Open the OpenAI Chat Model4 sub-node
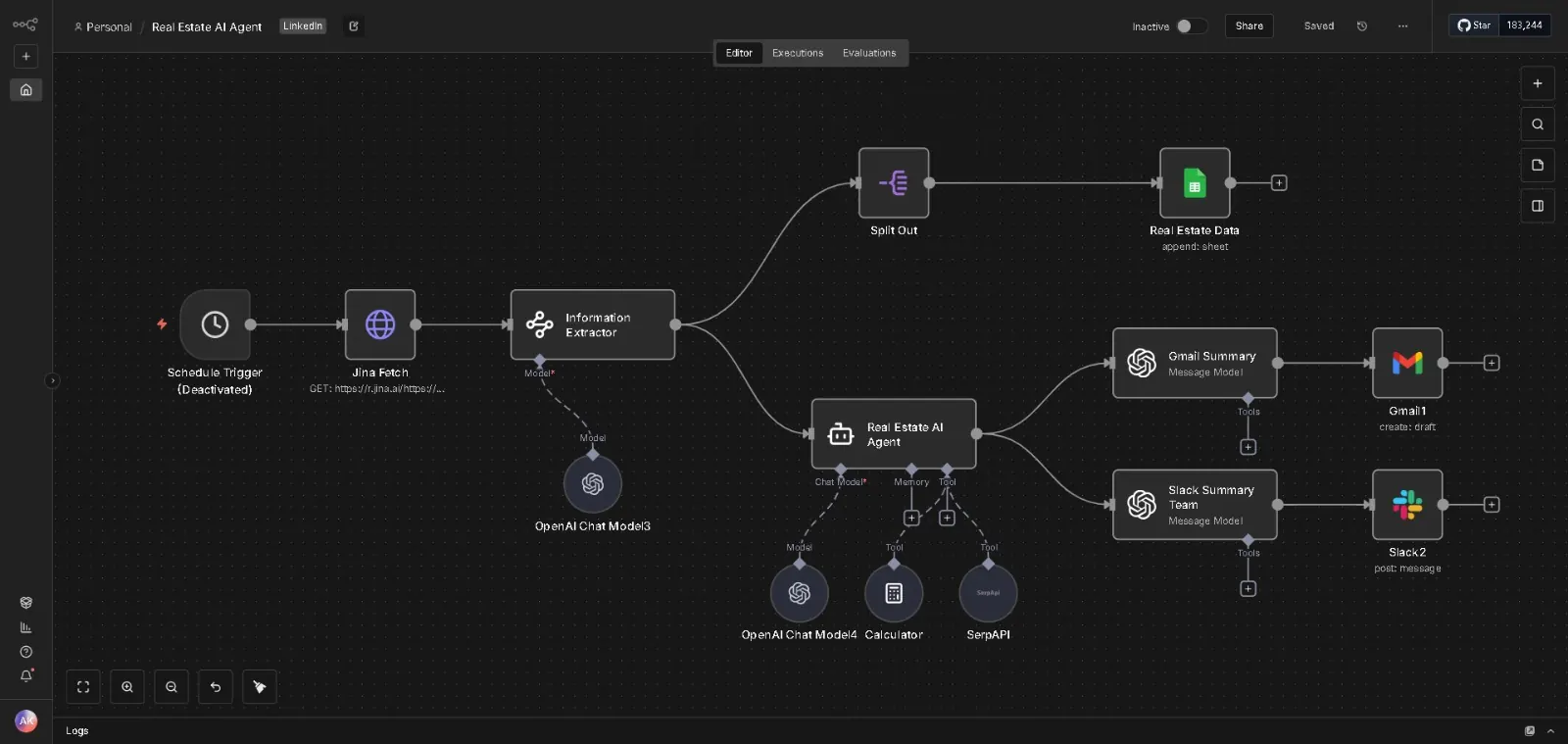Screen dimensions: 1568x744 (x=800, y=593)
